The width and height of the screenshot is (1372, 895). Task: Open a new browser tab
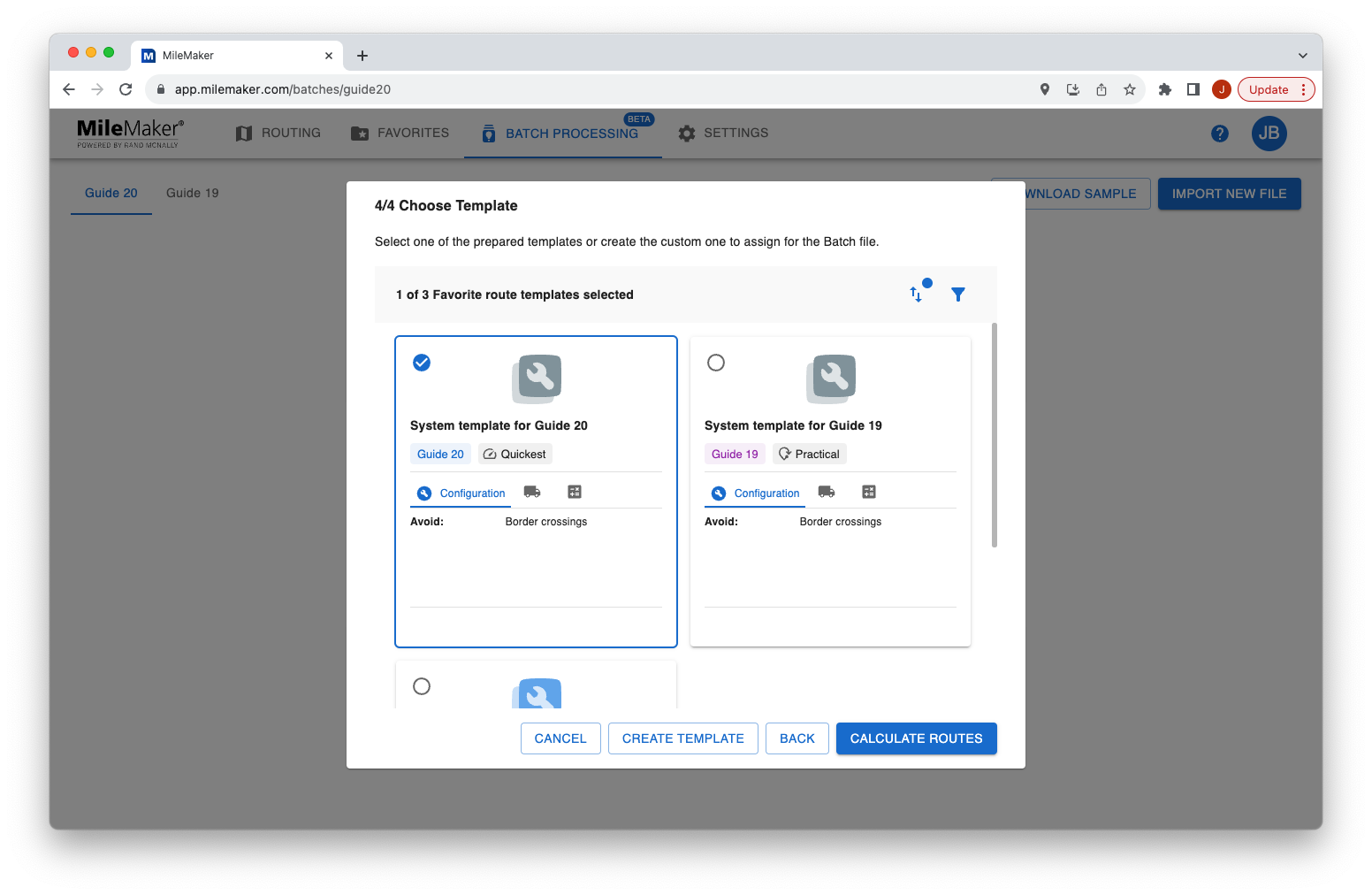point(362,56)
